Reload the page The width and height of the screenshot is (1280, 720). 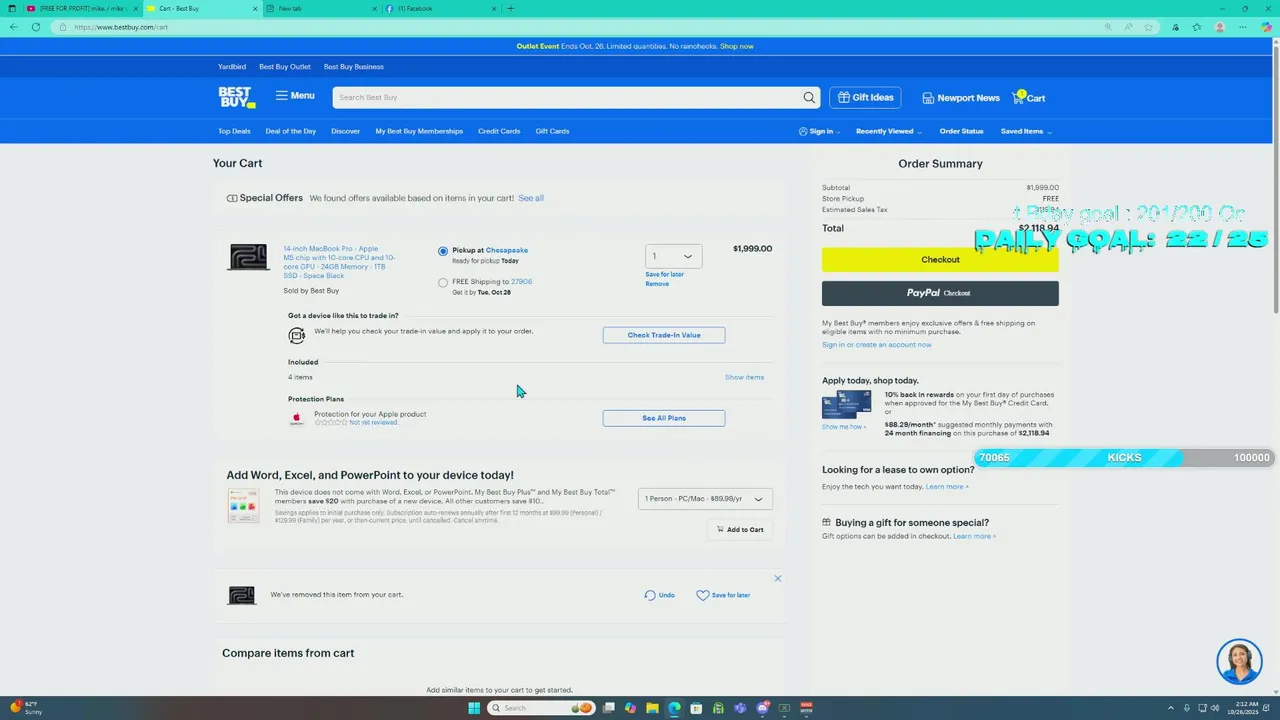click(36, 27)
